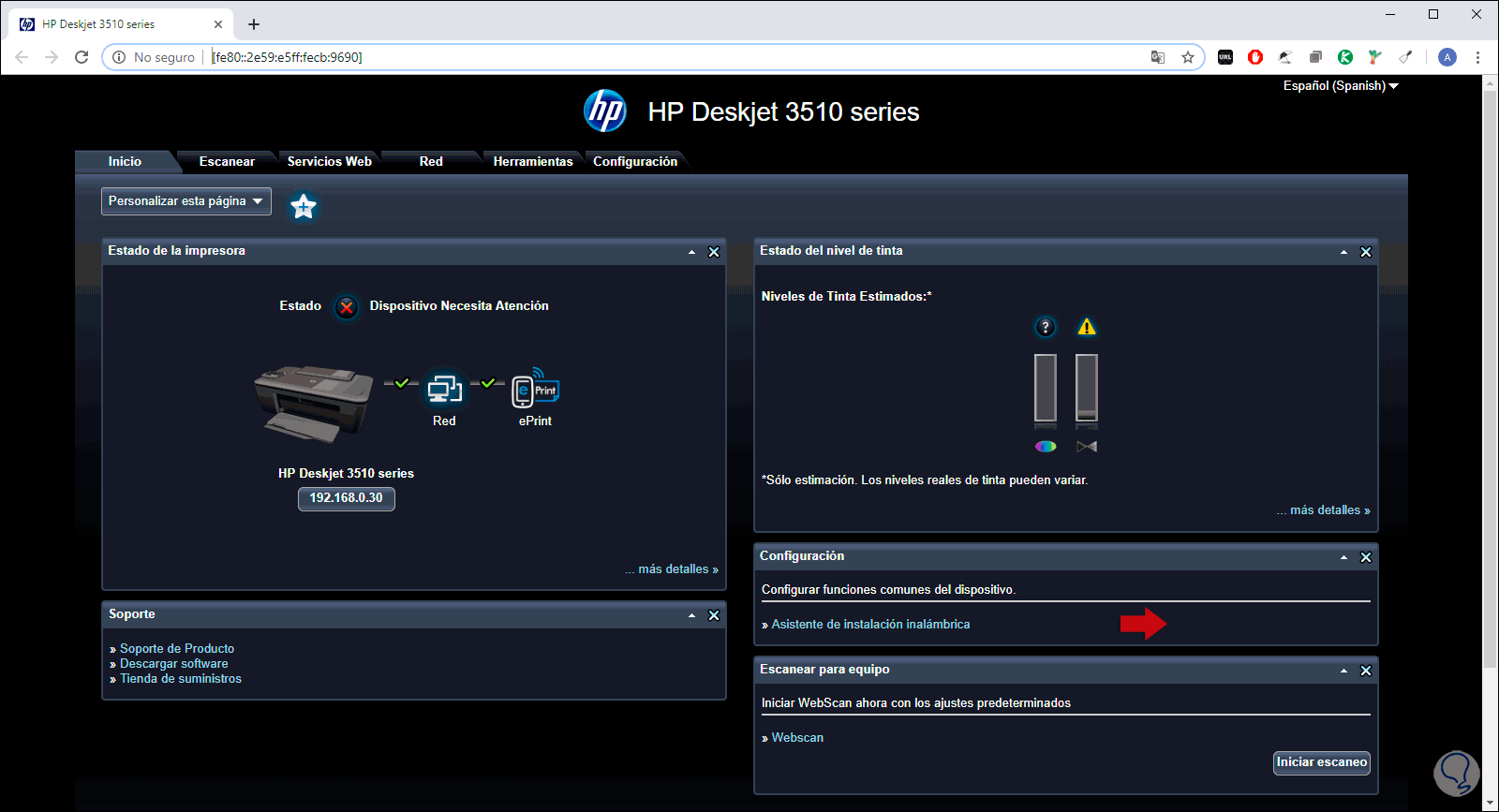This screenshot has height=812, width=1499.
Task: Click the browser address bar
Action: 653,57
